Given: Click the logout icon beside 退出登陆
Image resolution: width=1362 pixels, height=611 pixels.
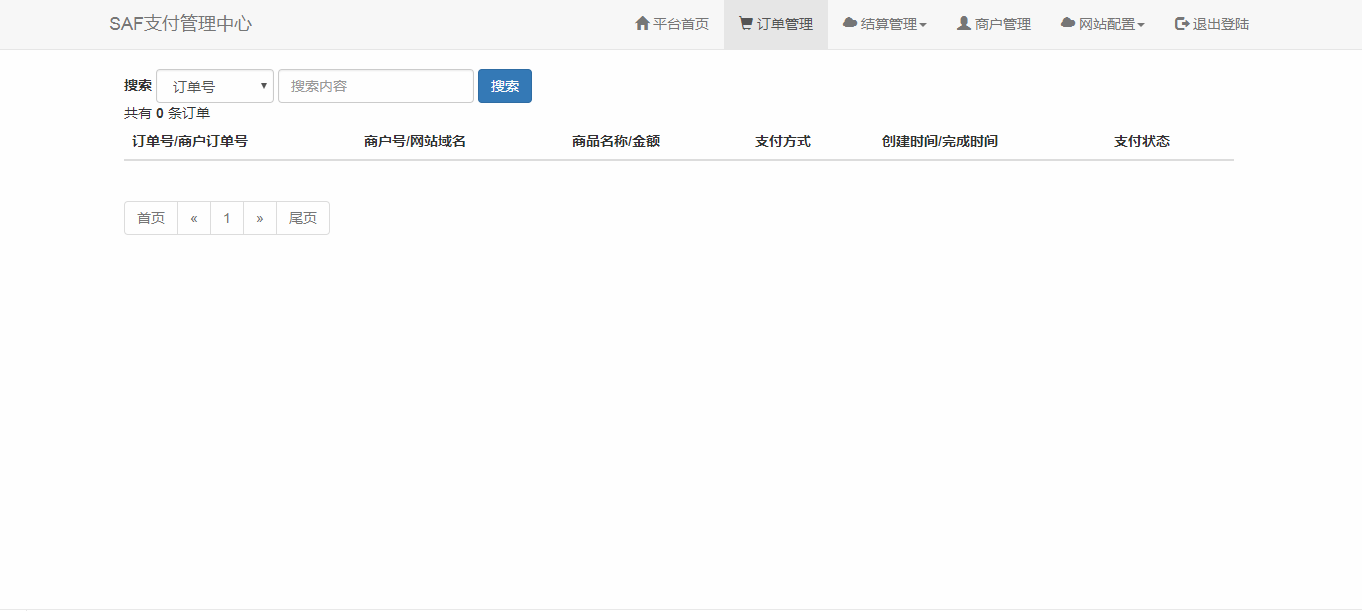Looking at the screenshot, I should 1182,23.
